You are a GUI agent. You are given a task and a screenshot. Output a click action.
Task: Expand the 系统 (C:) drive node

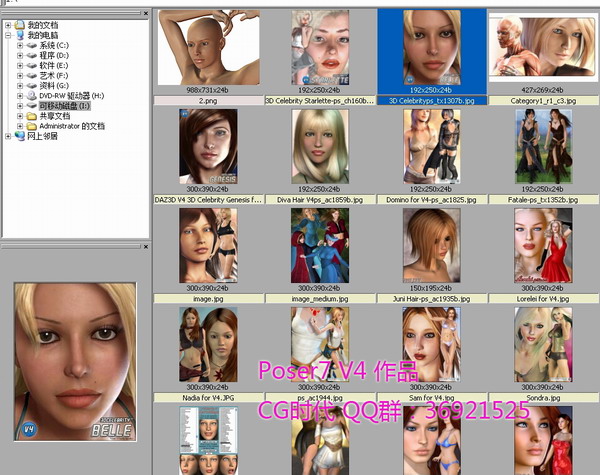click(x=20, y=46)
